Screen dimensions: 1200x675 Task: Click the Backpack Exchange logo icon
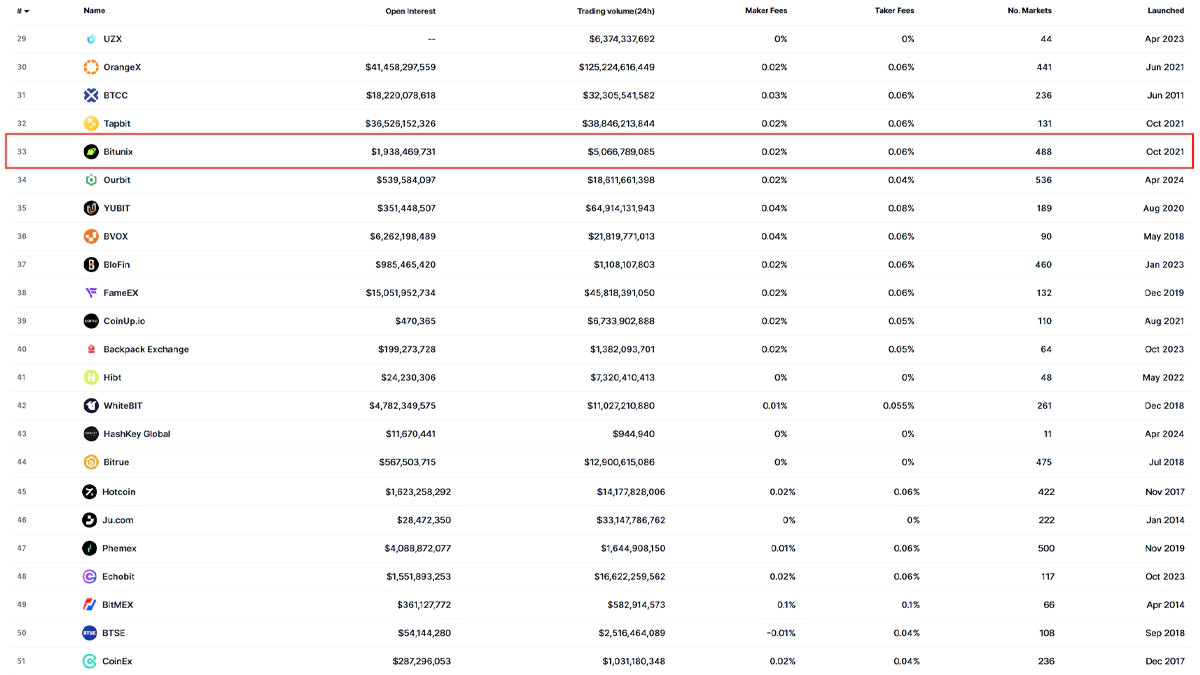pyautogui.click(x=91, y=349)
